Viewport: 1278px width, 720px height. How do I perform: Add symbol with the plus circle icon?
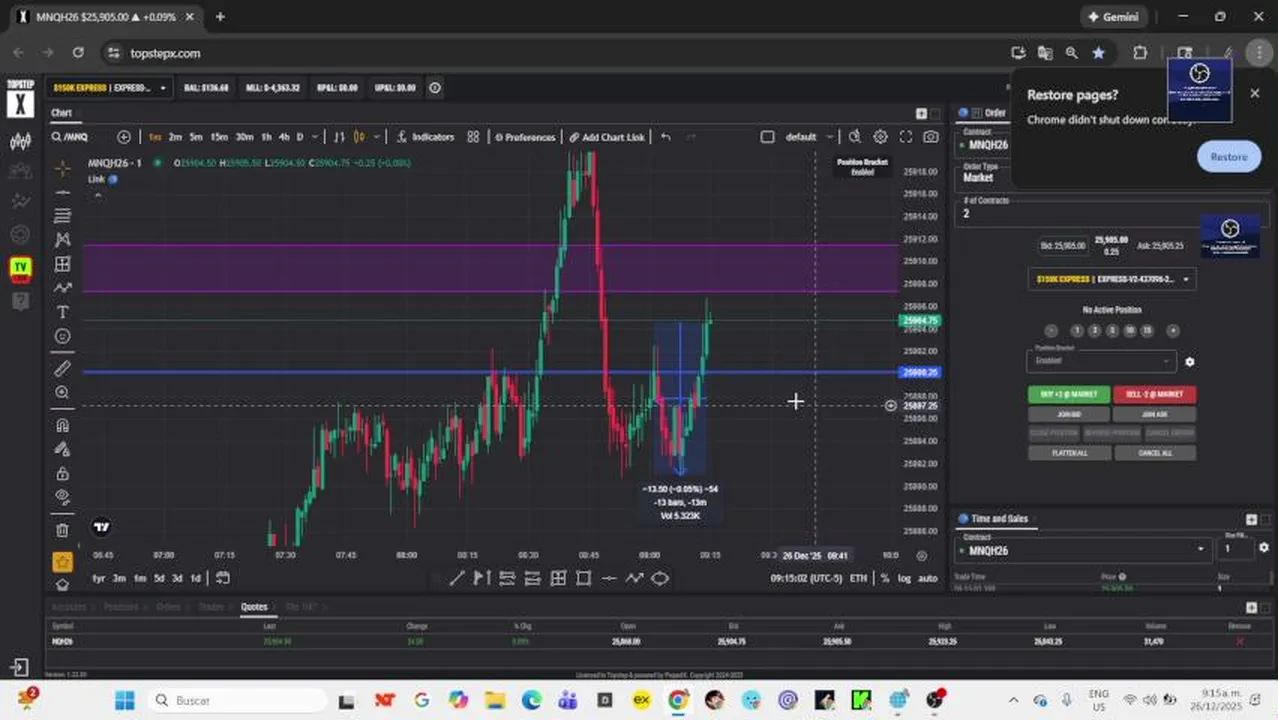coord(124,137)
